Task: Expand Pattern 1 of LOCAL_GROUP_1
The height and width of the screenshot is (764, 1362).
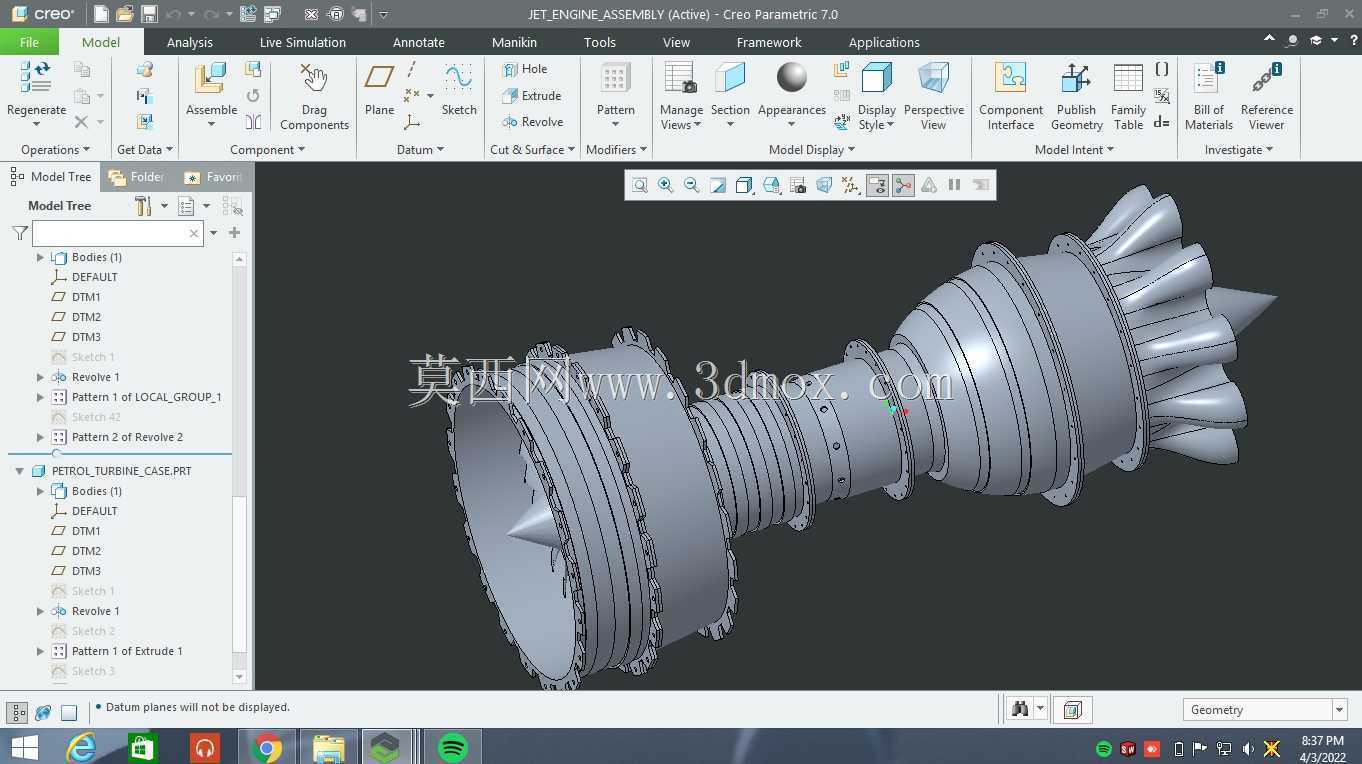Action: click(40, 397)
